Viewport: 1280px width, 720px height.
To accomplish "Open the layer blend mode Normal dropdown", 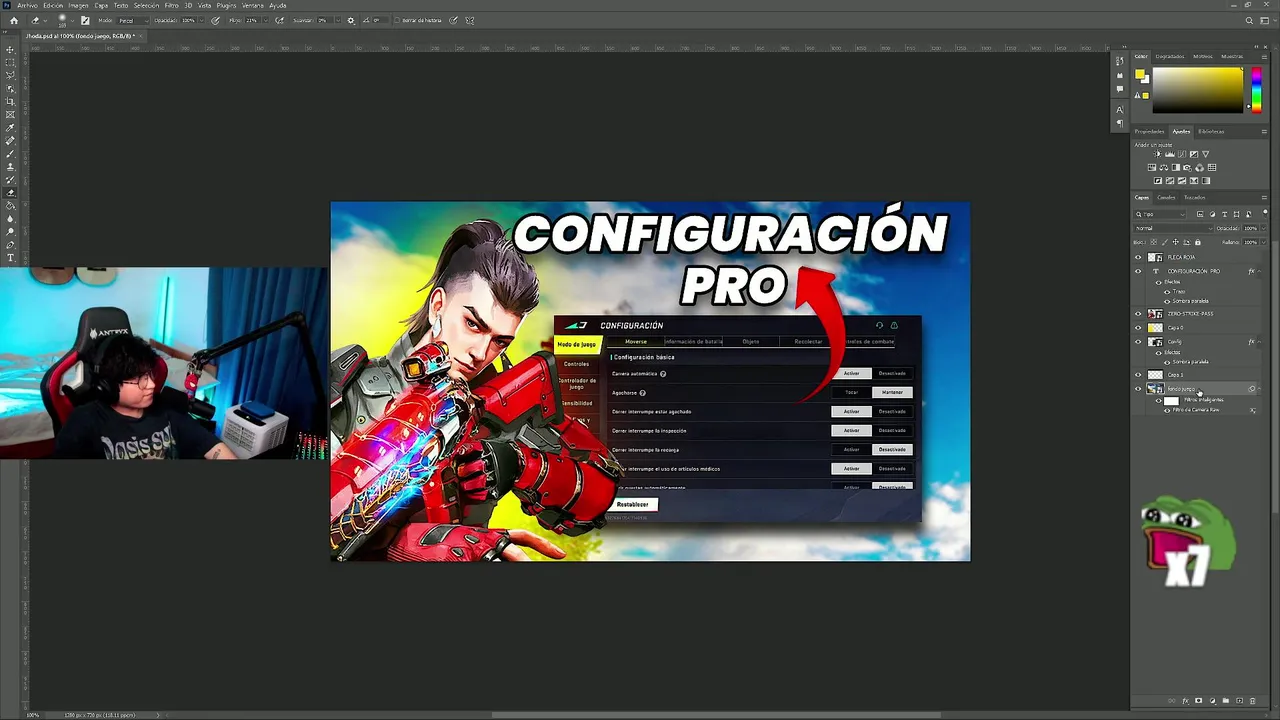I will 1174,228.
